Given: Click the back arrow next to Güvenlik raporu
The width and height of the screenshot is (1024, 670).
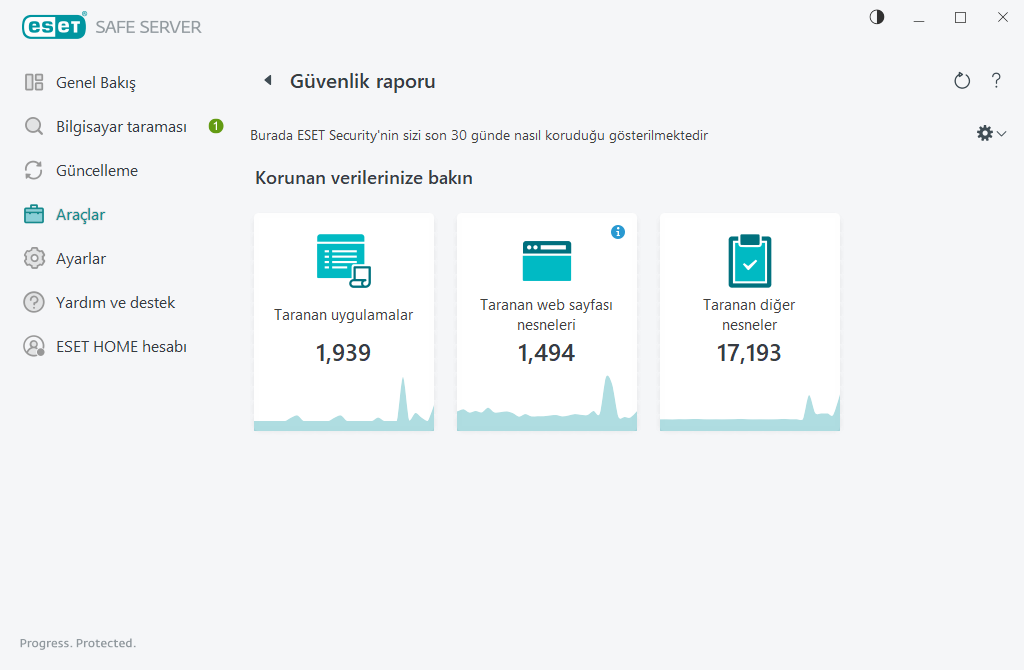Looking at the screenshot, I should [x=268, y=80].
